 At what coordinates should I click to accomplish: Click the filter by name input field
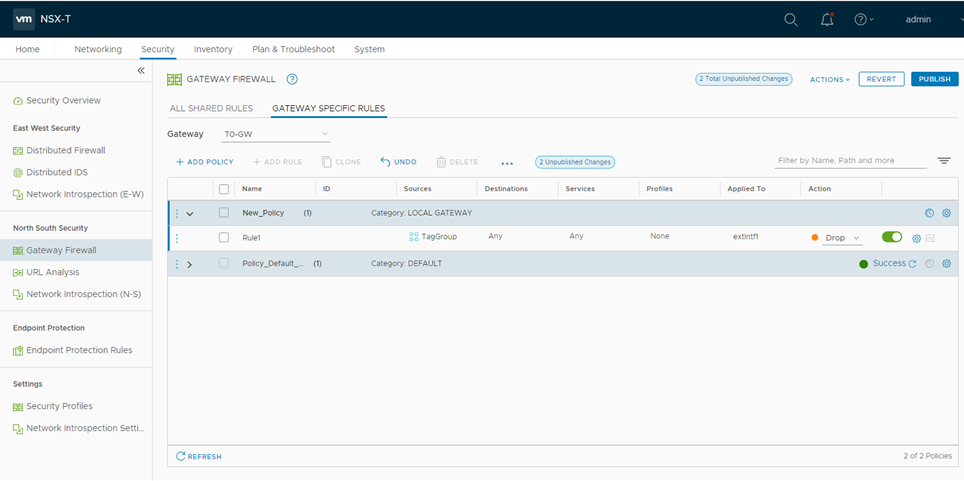[x=850, y=161]
